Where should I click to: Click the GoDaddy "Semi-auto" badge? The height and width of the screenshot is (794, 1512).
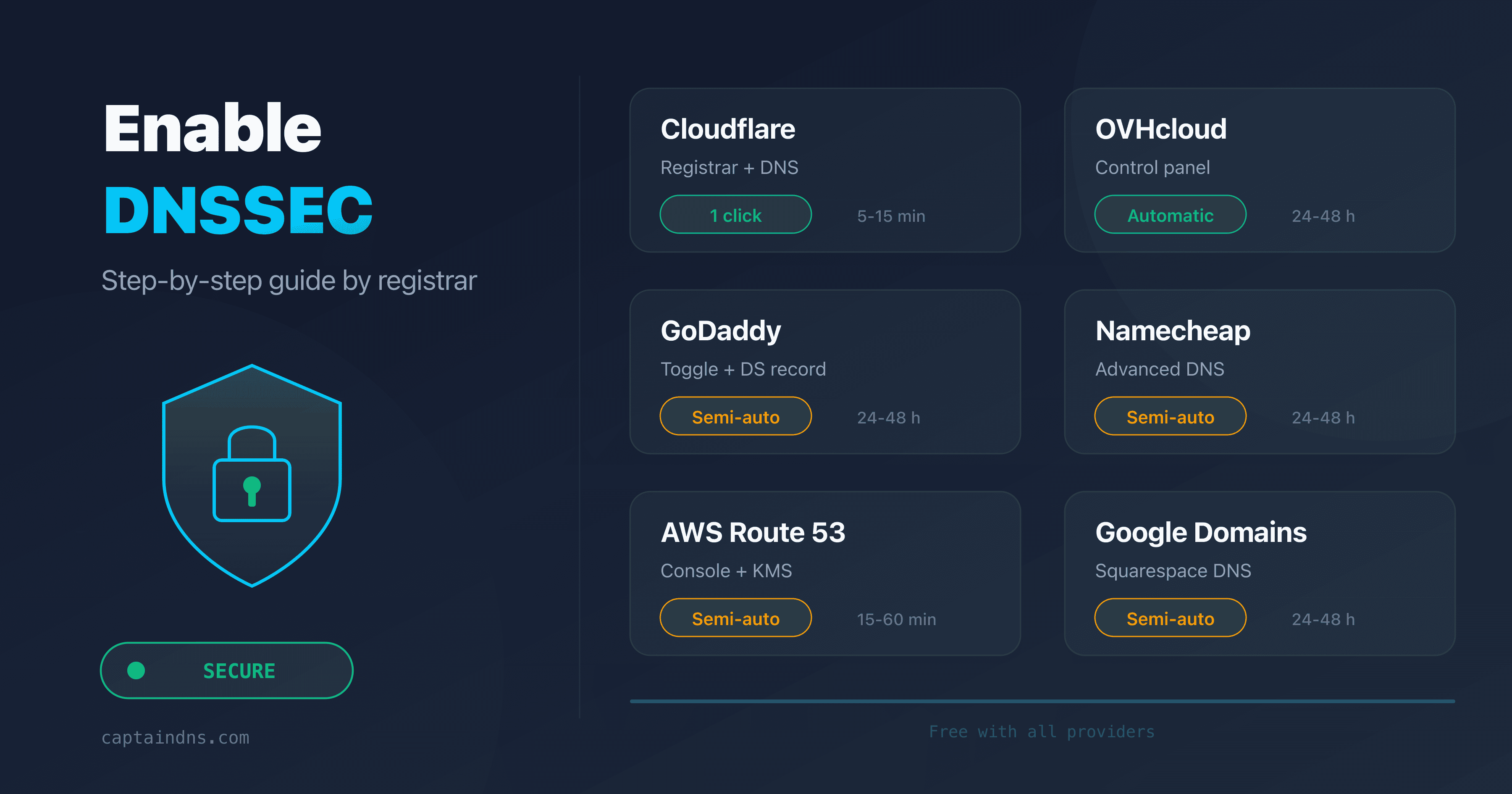click(x=735, y=416)
